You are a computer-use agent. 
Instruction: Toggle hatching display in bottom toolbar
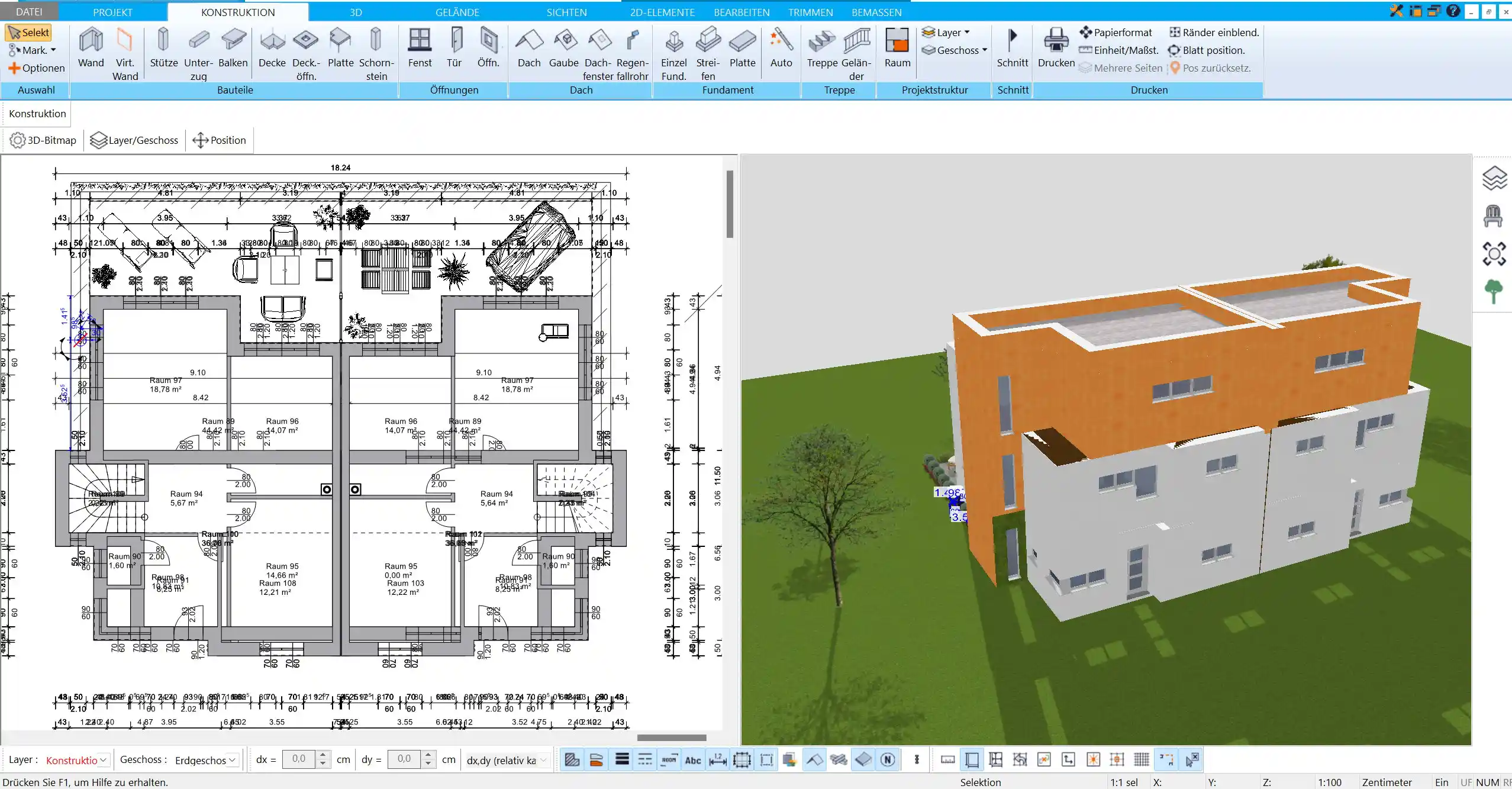click(572, 760)
